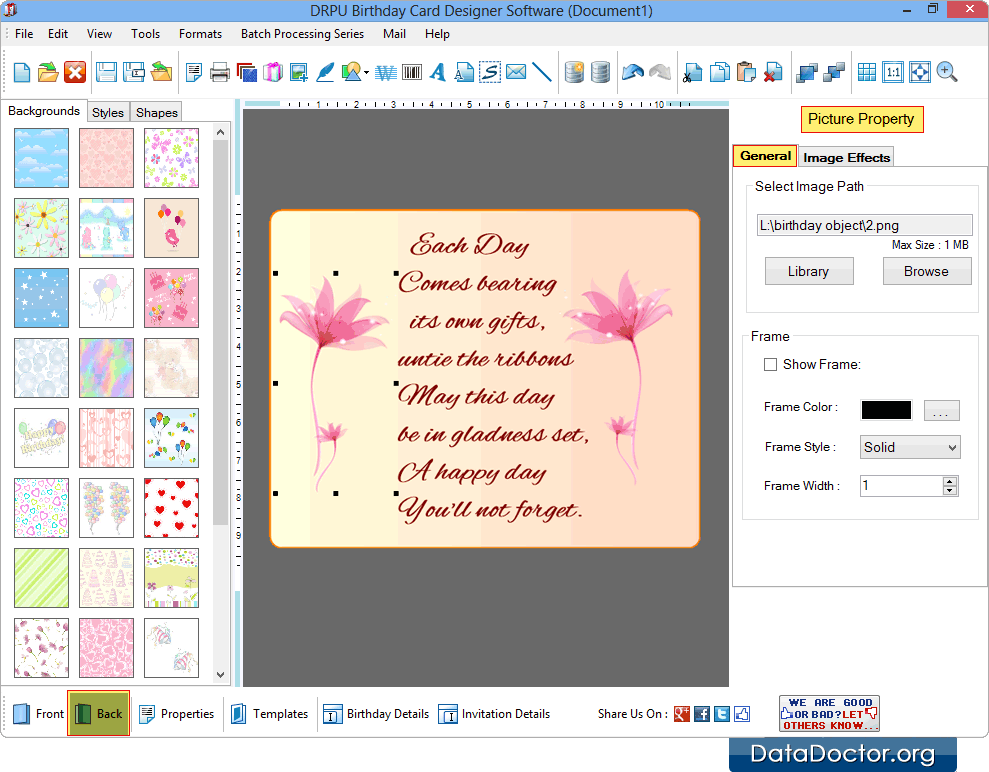Switch to the Image Effects tab
The width and height of the screenshot is (989, 772).
846,158
